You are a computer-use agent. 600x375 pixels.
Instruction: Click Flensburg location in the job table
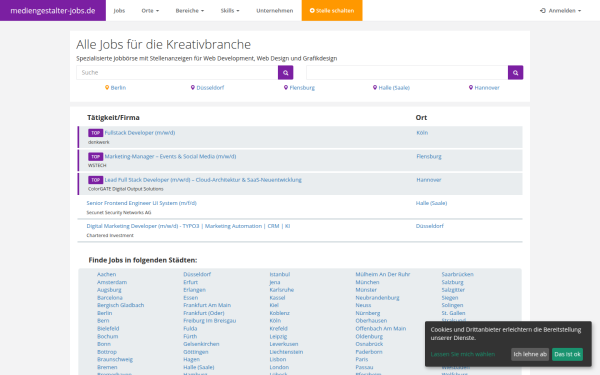point(429,157)
